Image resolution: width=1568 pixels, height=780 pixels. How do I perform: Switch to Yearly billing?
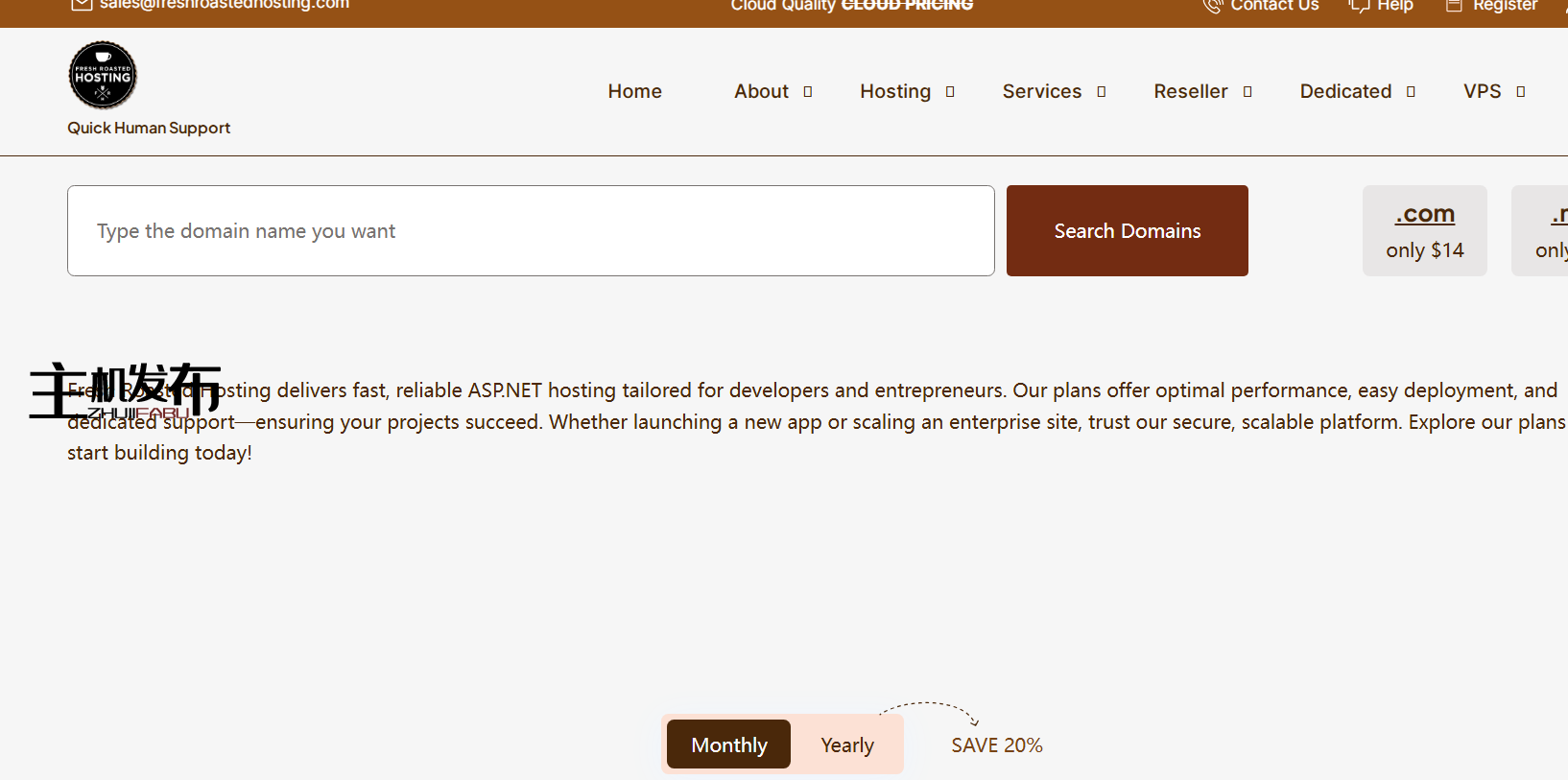847,745
